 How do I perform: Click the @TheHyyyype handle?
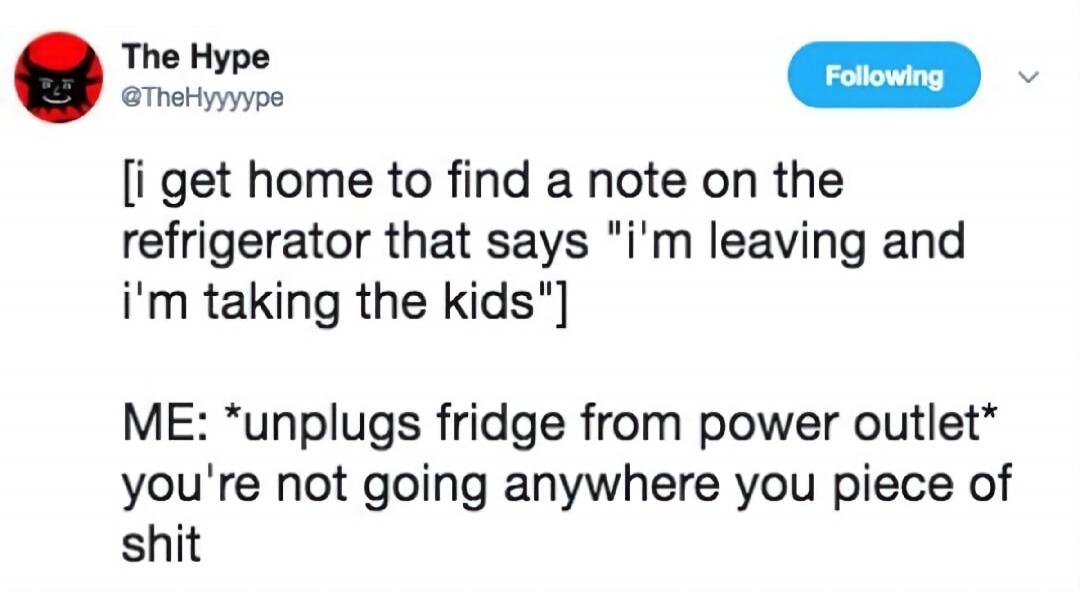(202, 98)
